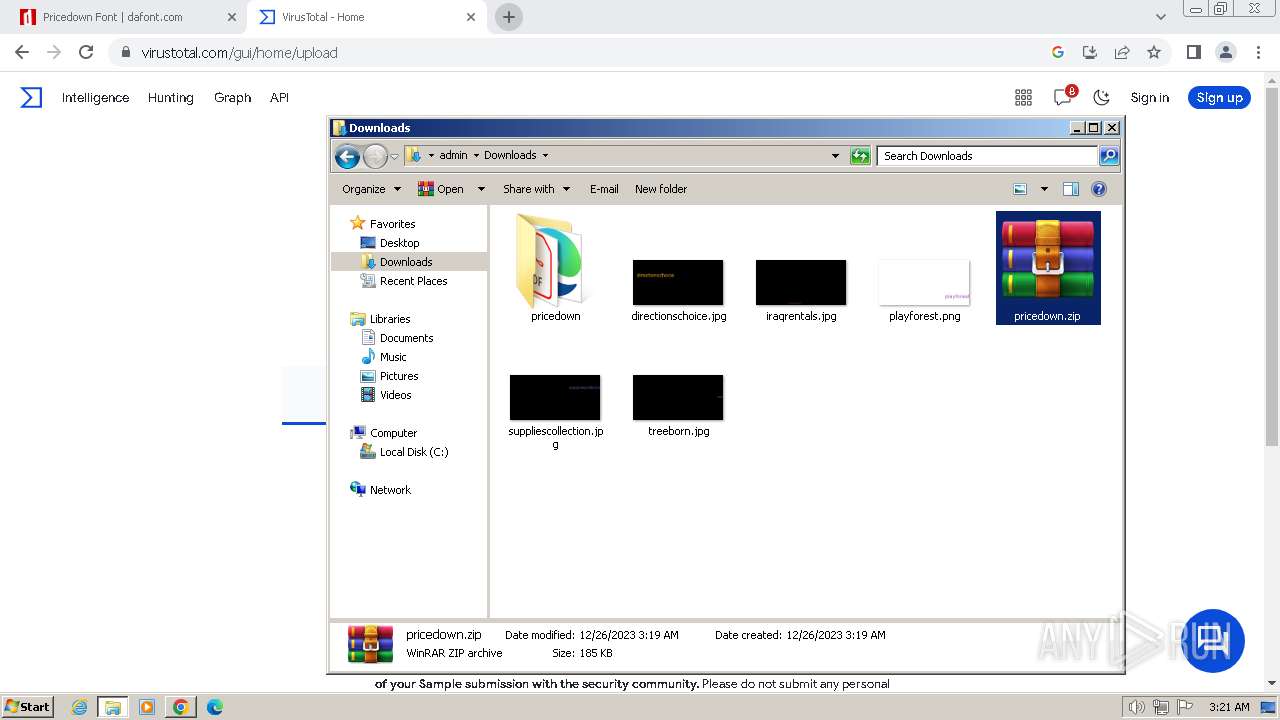The image size is (1280, 720).
Task: Open VirusTotal notifications chat icon
Action: point(1063,97)
